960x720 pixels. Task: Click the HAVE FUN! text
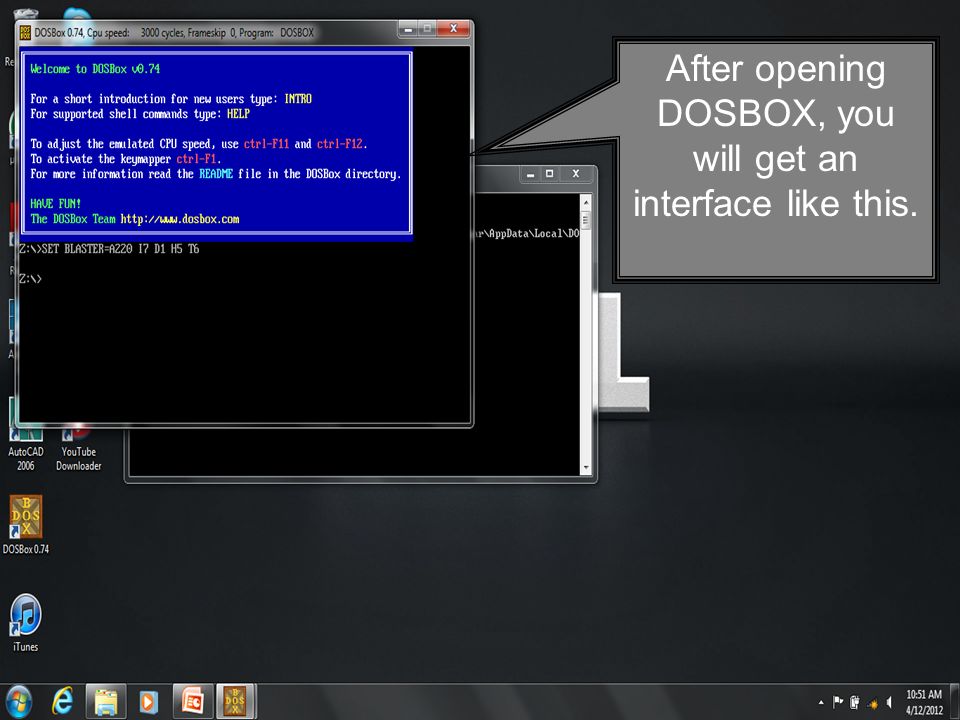(56, 204)
